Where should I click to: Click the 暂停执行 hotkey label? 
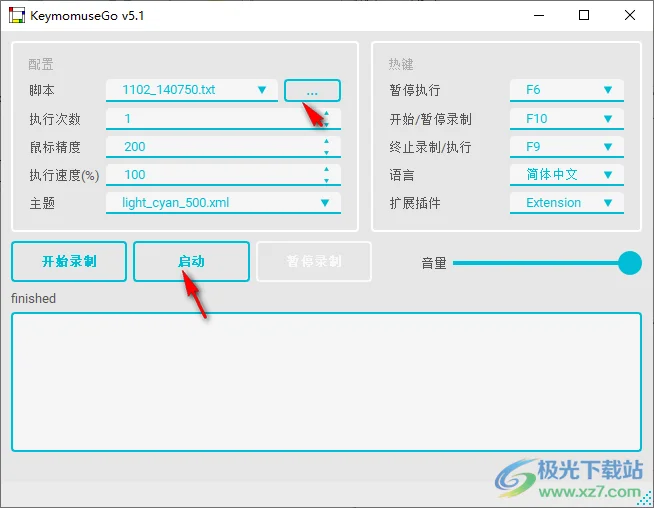(x=415, y=90)
